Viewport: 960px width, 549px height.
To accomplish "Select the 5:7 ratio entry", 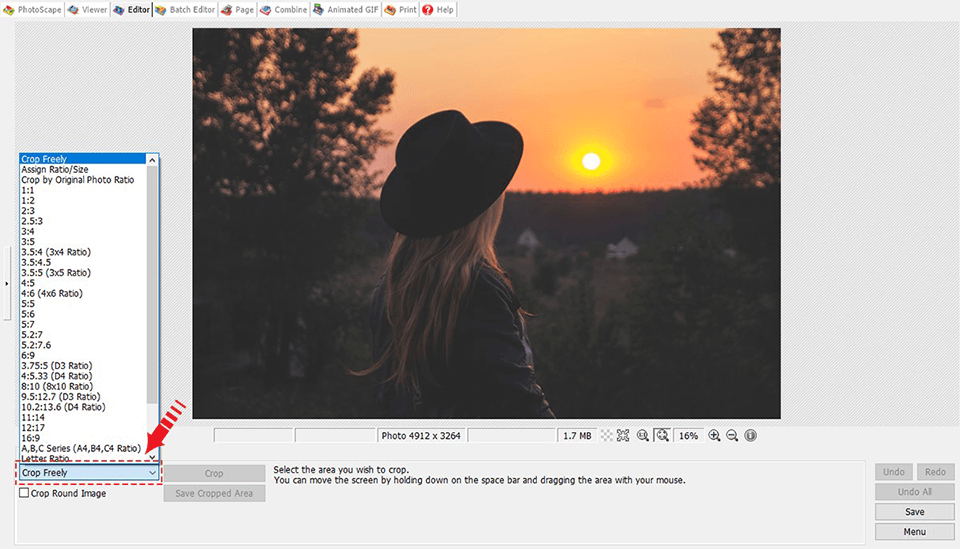I will (x=83, y=324).
